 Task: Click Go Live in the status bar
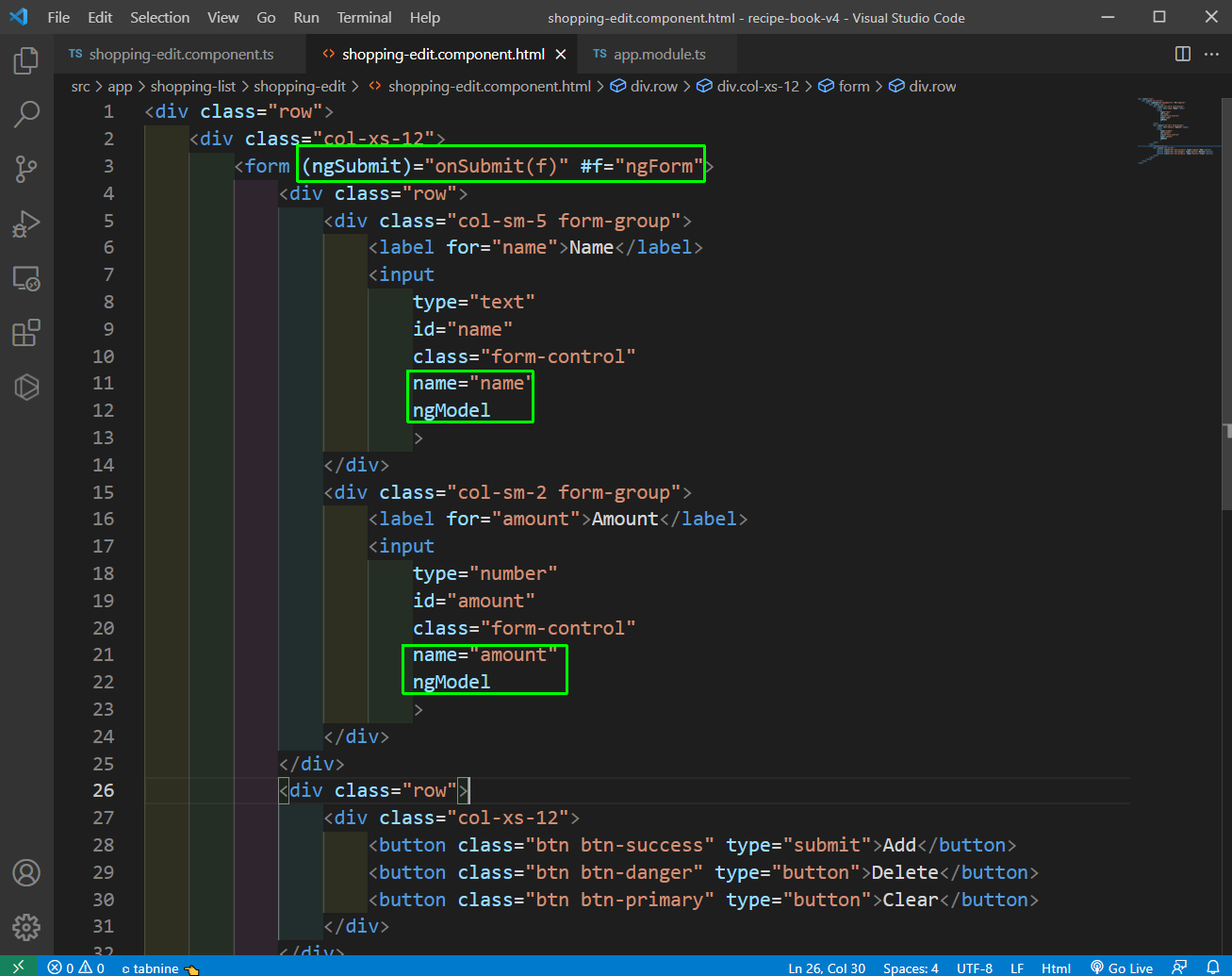click(x=1122, y=968)
